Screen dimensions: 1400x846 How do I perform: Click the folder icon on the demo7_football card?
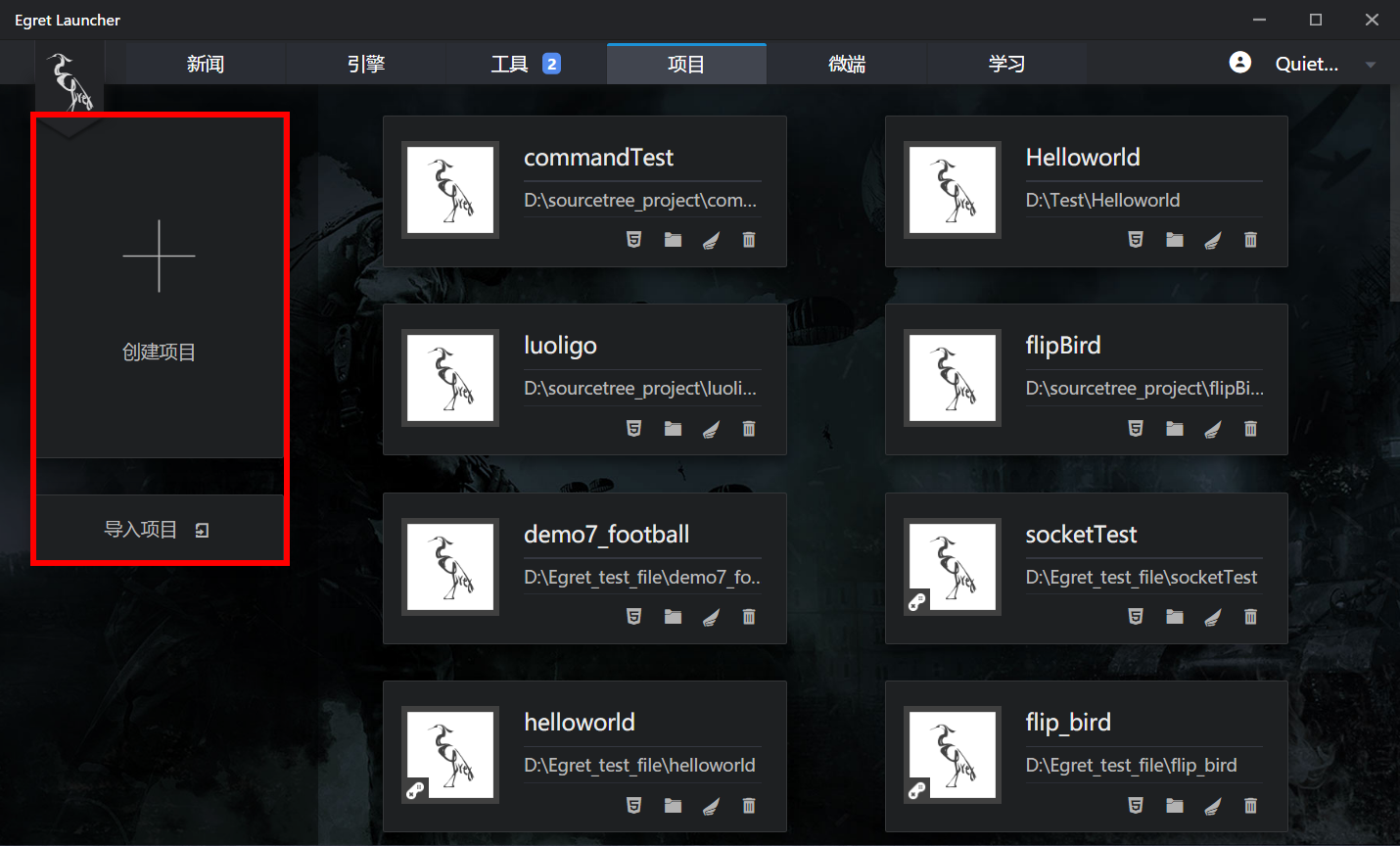tap(673, 617)
